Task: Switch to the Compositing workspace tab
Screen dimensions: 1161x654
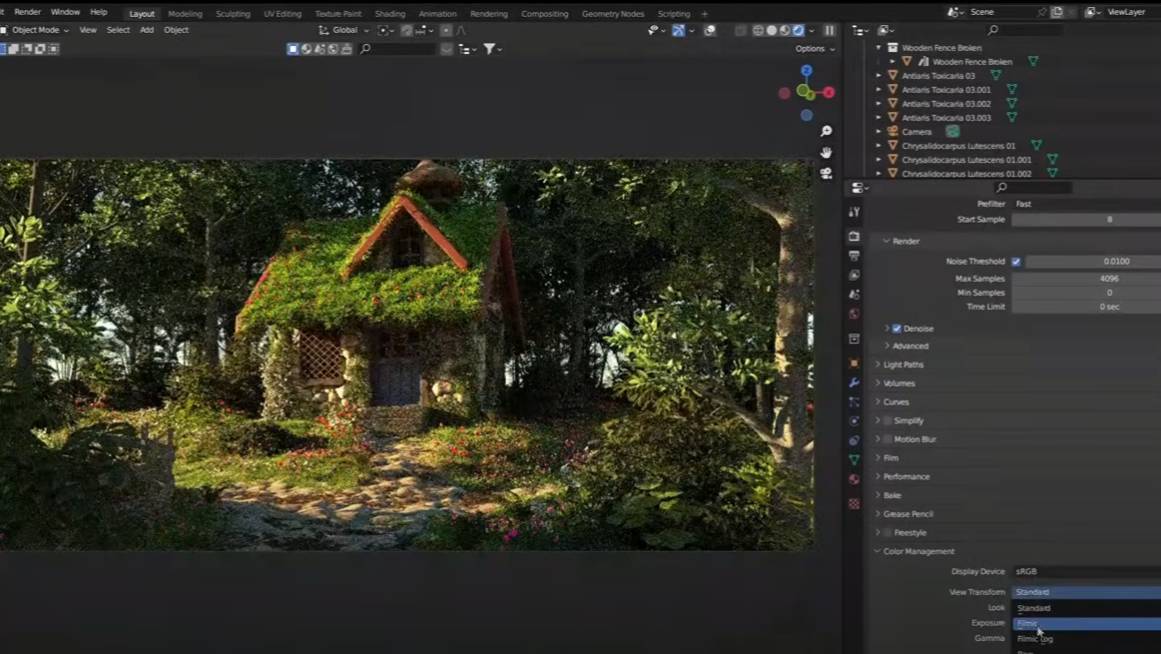Action: tap(544, 13)
